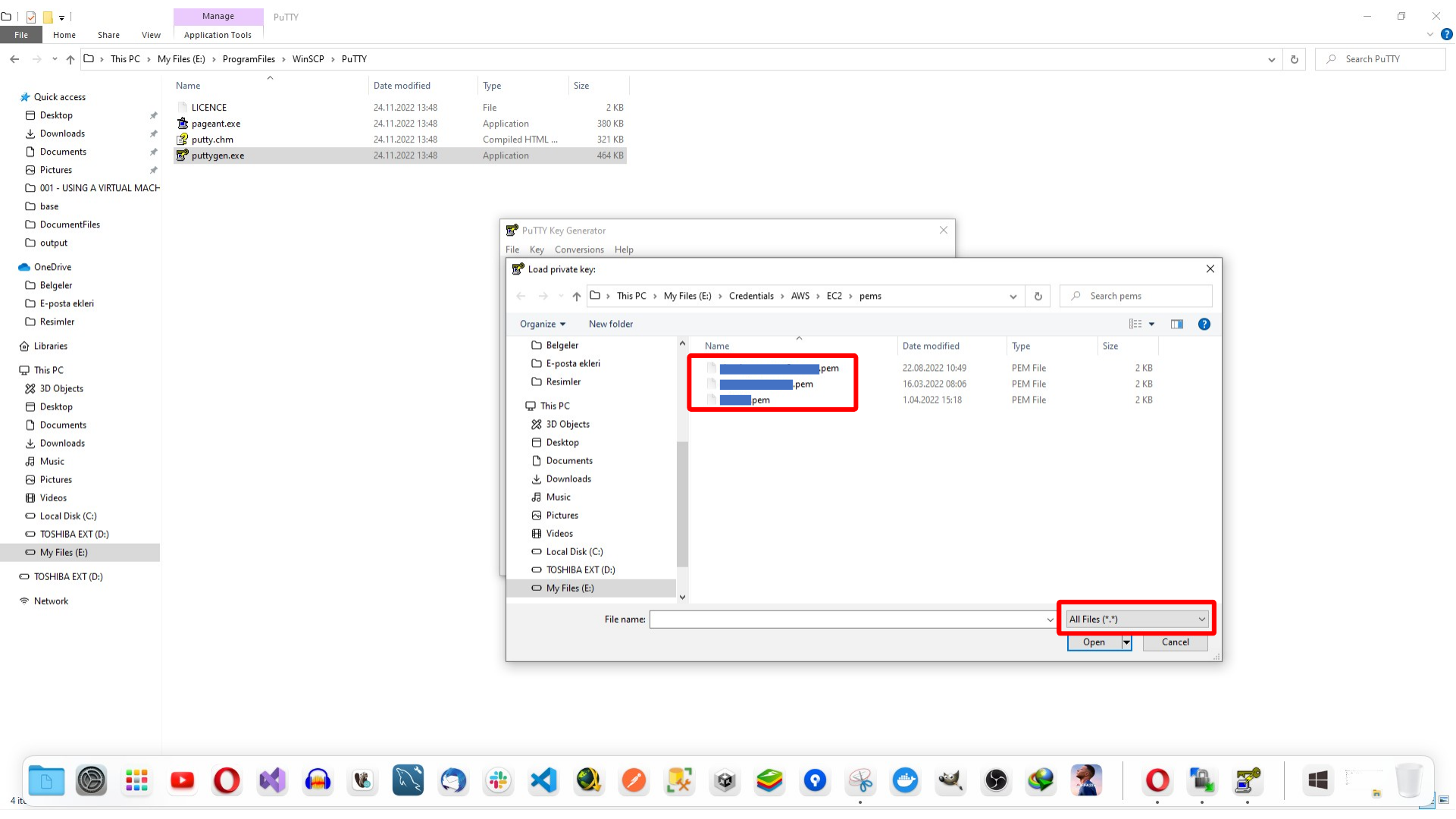
Task: Expand the Open button's split arrow
Action: pyautogui.click(x=1126, y=643)
